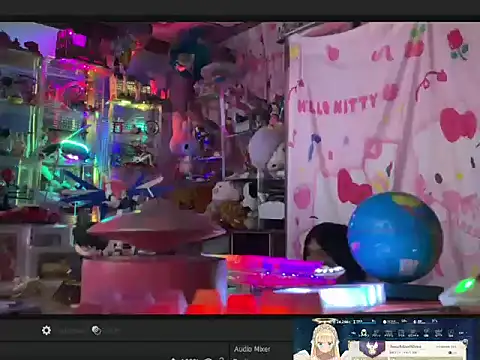Select the Audio Mixer panel label
This screenshot has height=360, width=480.
252,349
